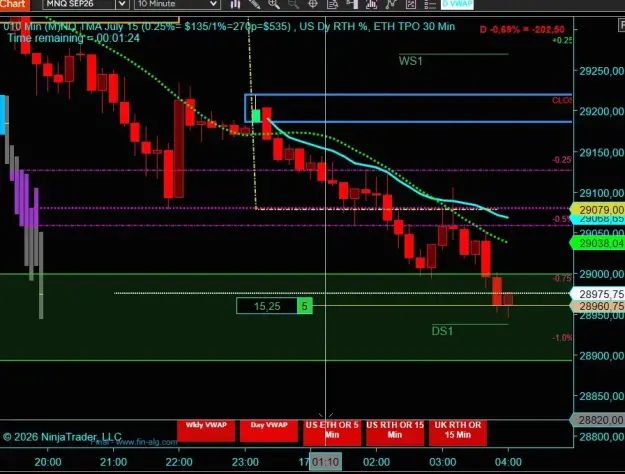Show the Chart Trader panel icon

coord(352,4)
